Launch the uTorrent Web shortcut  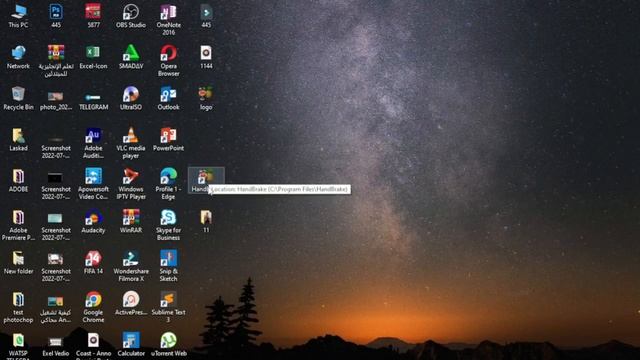point(169,345)
